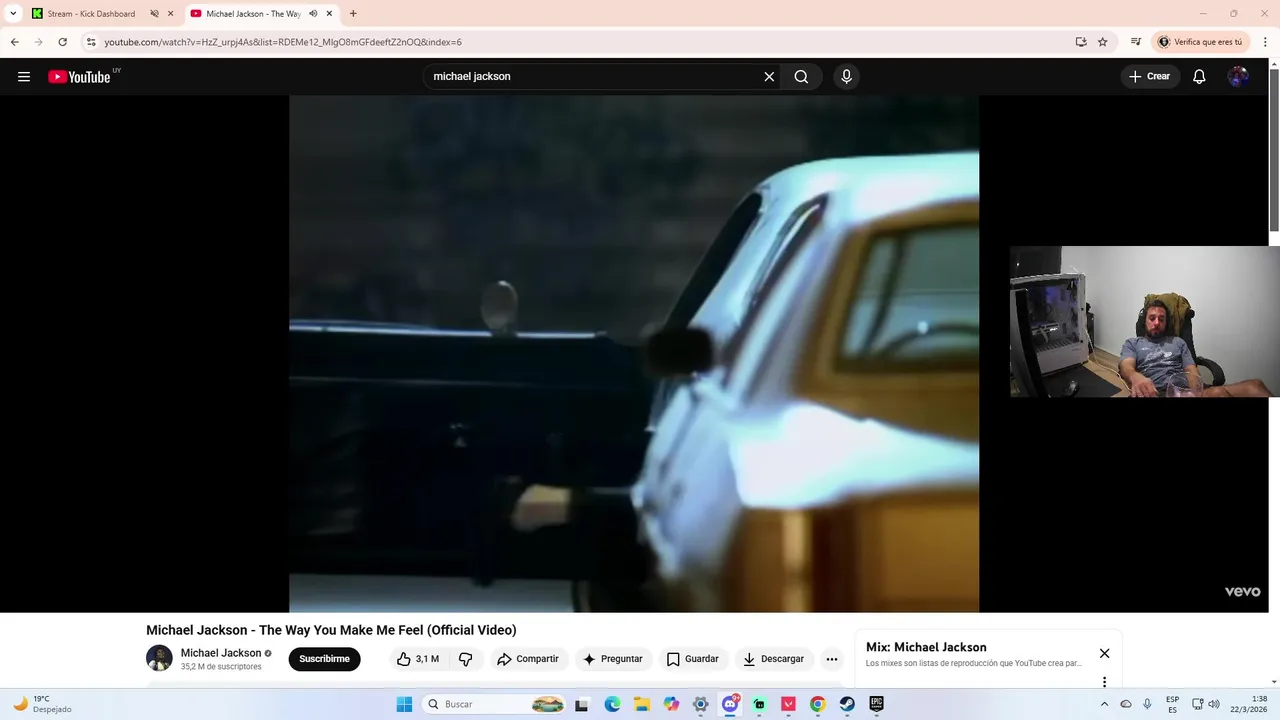Show hidden system tray icons chevron

tap(1104, 704)
